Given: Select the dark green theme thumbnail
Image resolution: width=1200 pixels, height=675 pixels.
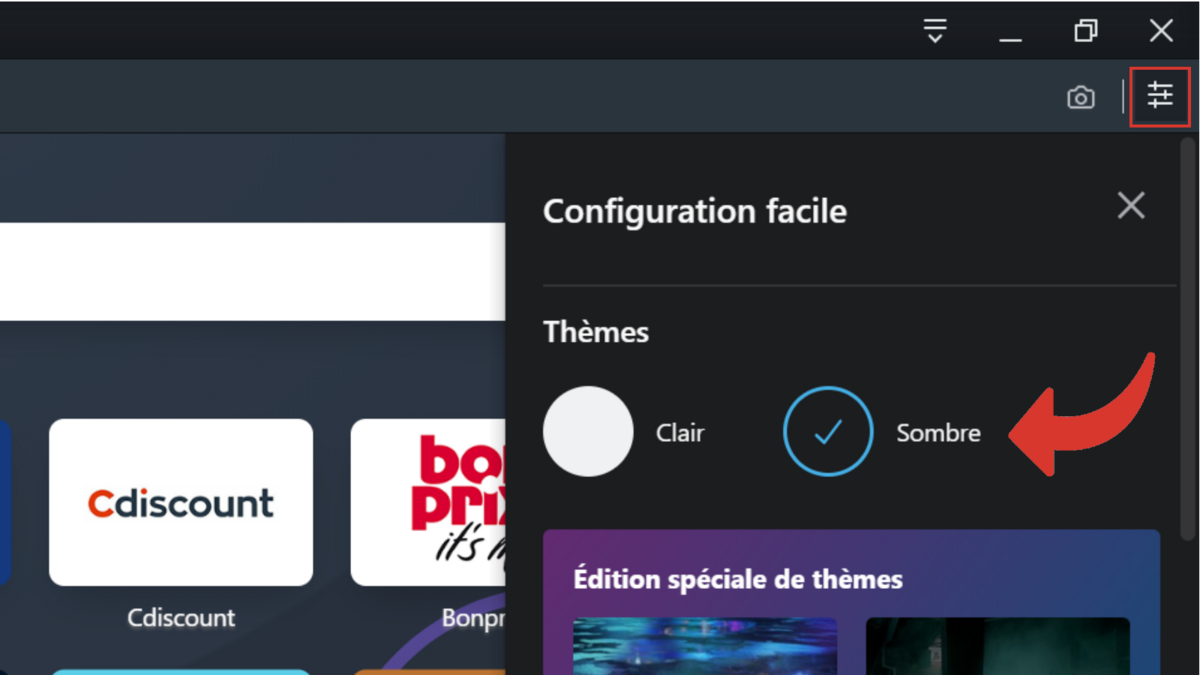Looking at the screenshot, I should [998, 646].
